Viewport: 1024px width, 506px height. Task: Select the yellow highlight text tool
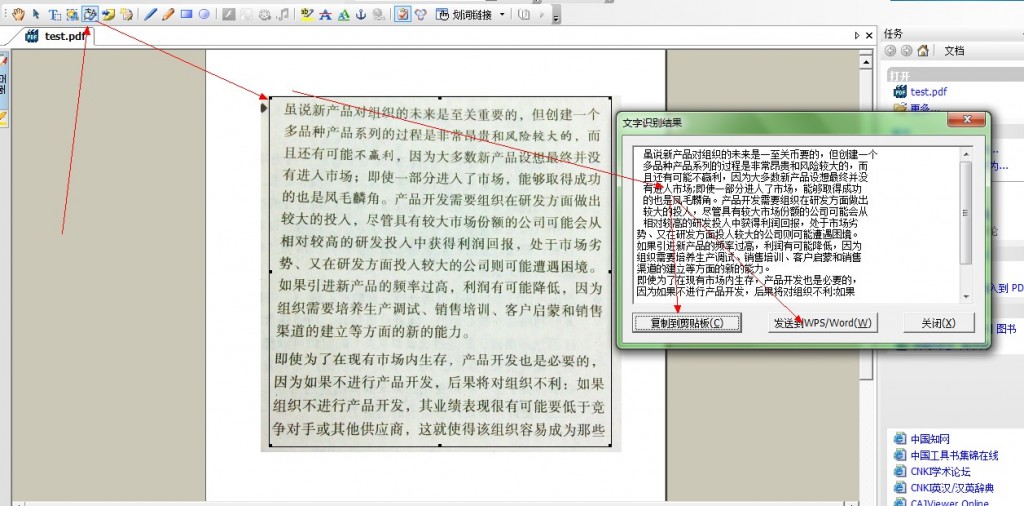(x=307, y=14)
